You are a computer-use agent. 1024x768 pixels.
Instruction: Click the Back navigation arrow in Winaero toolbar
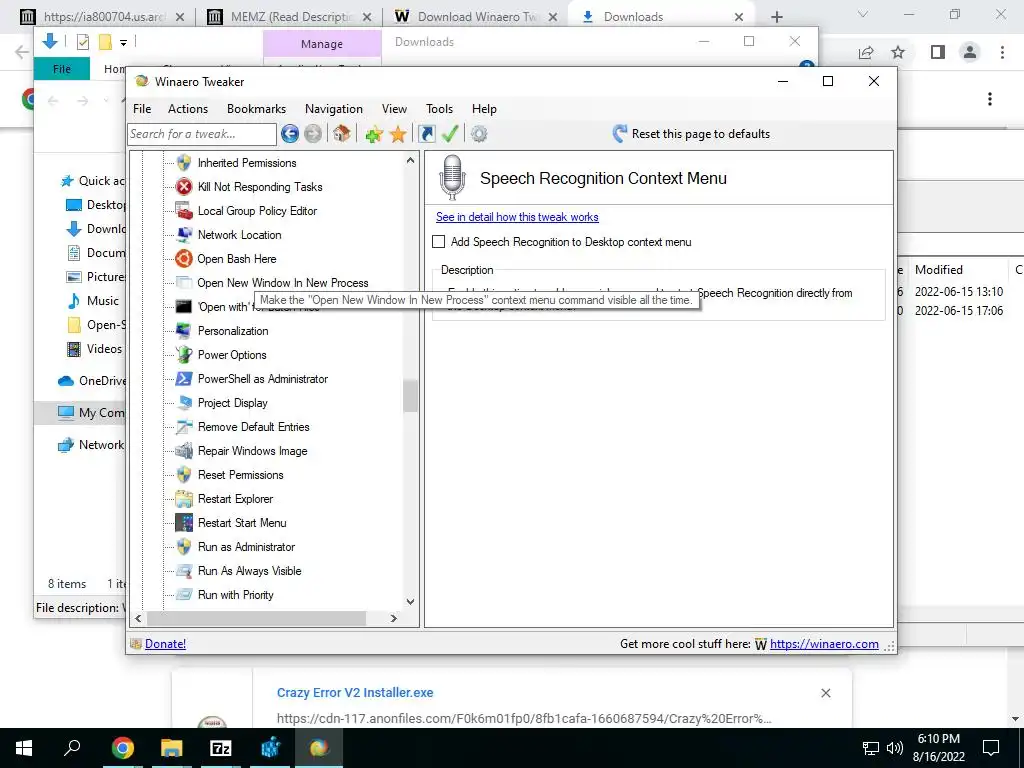(290, 134)
